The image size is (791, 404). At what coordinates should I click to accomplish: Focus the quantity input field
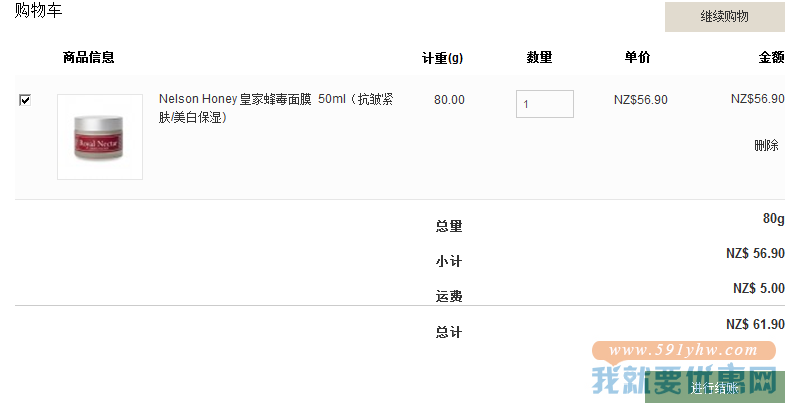tap(544, 104)
